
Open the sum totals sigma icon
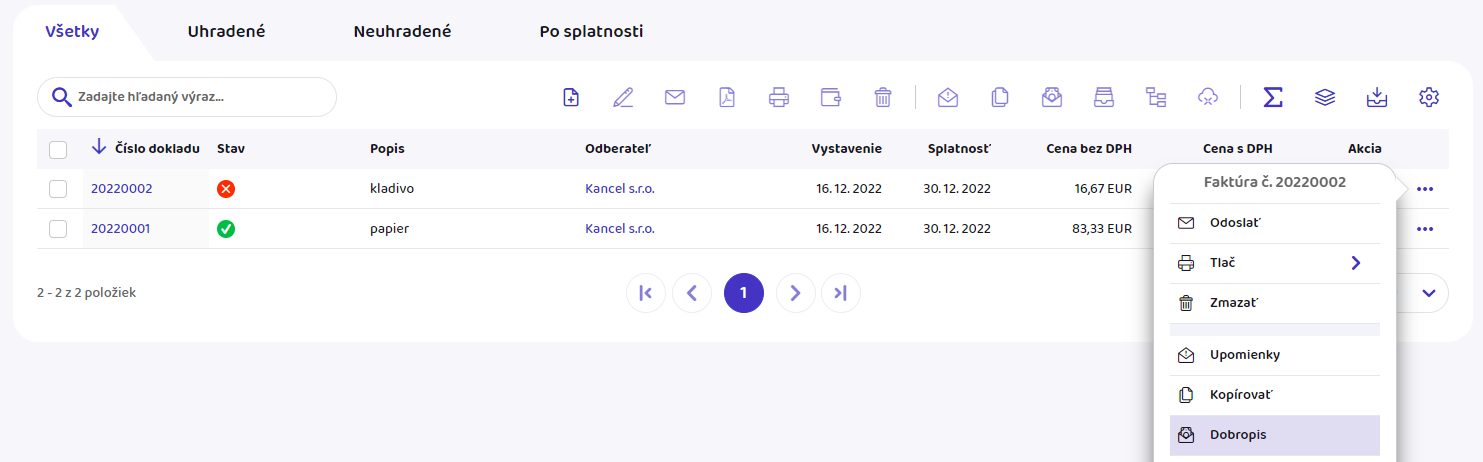(1273, 97)
